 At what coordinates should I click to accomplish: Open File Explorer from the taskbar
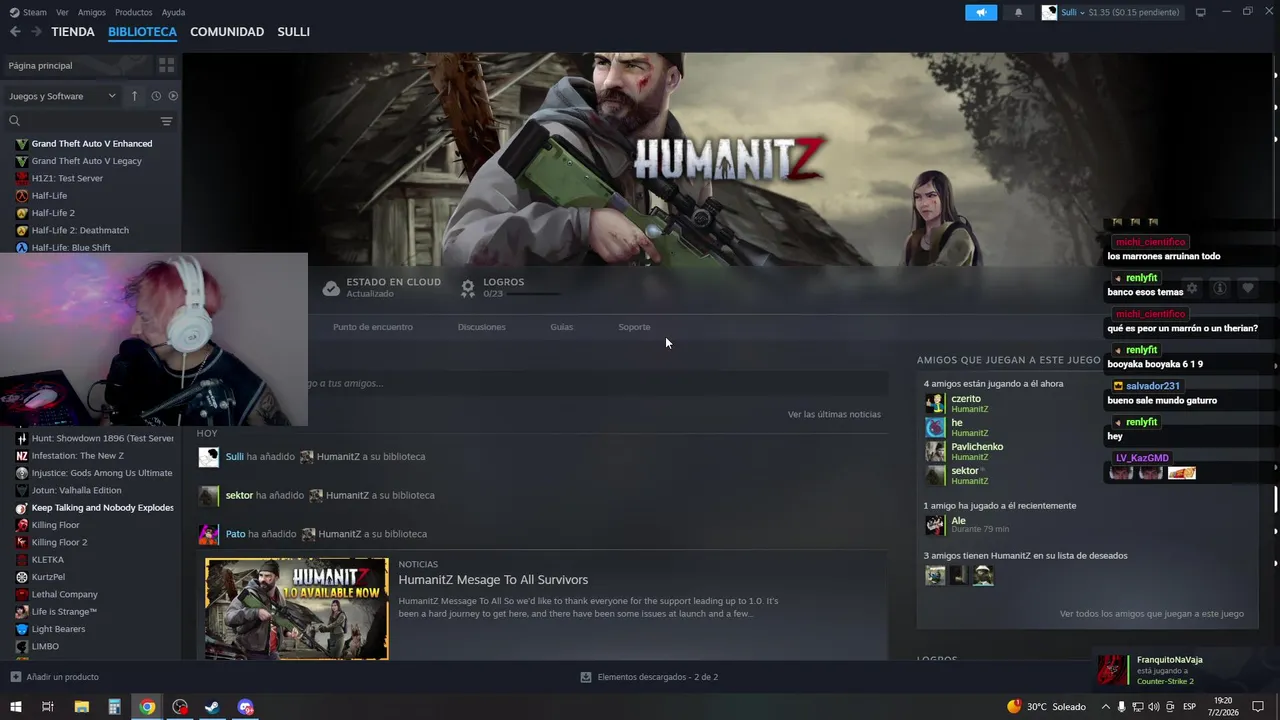point(81,707)
